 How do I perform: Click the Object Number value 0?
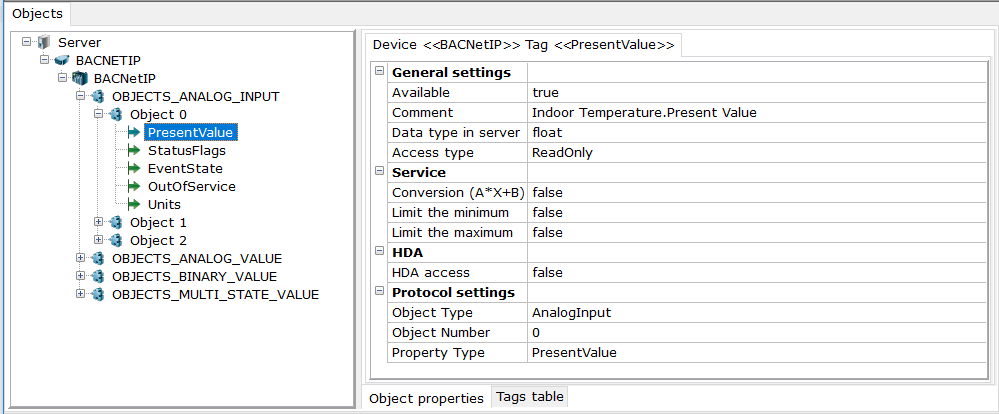tap(759, 332)
